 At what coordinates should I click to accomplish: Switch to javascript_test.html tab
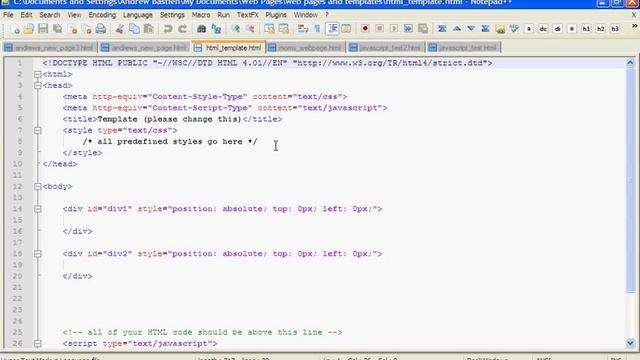(x=464, y=48)
